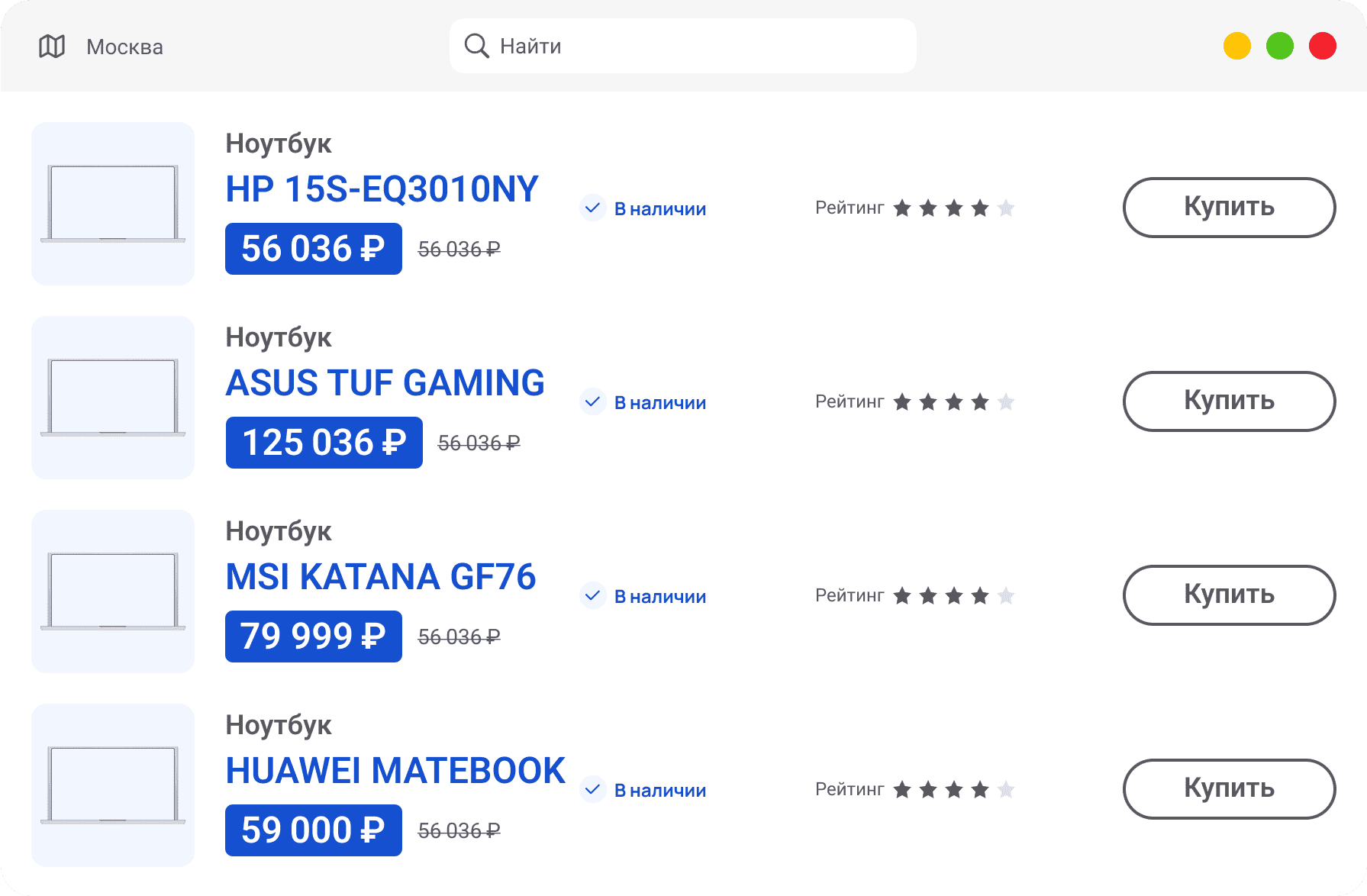
Task: Click the availability checkmark for ASUS TUF GAMING
Action: 592,401
